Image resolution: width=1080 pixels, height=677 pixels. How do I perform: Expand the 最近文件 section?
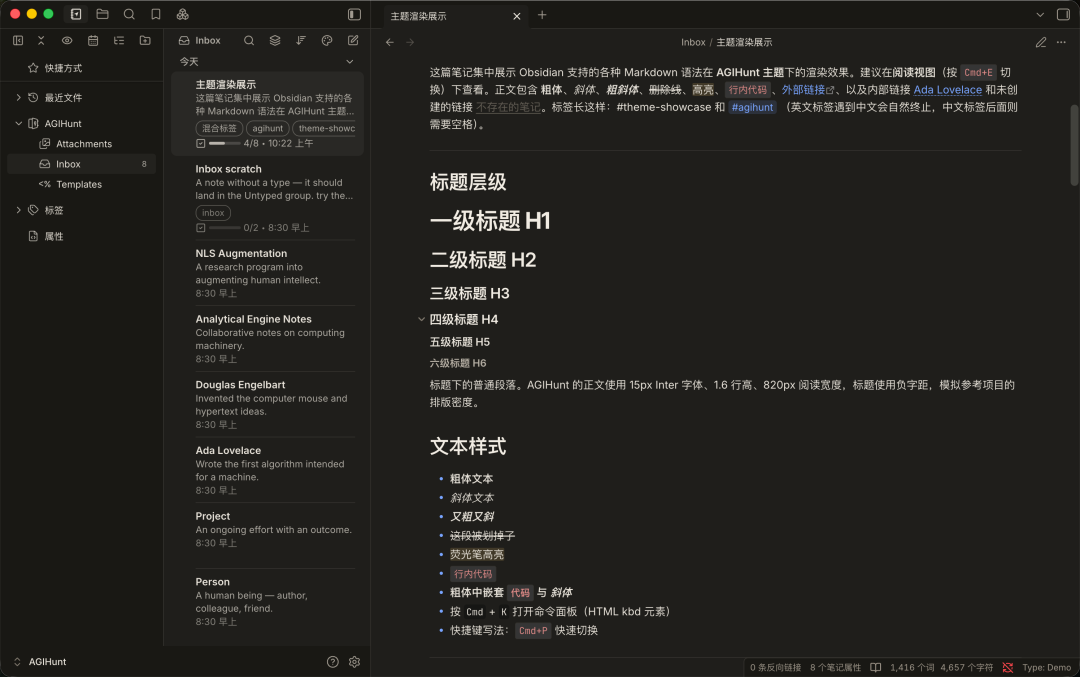tap(18, 98)
